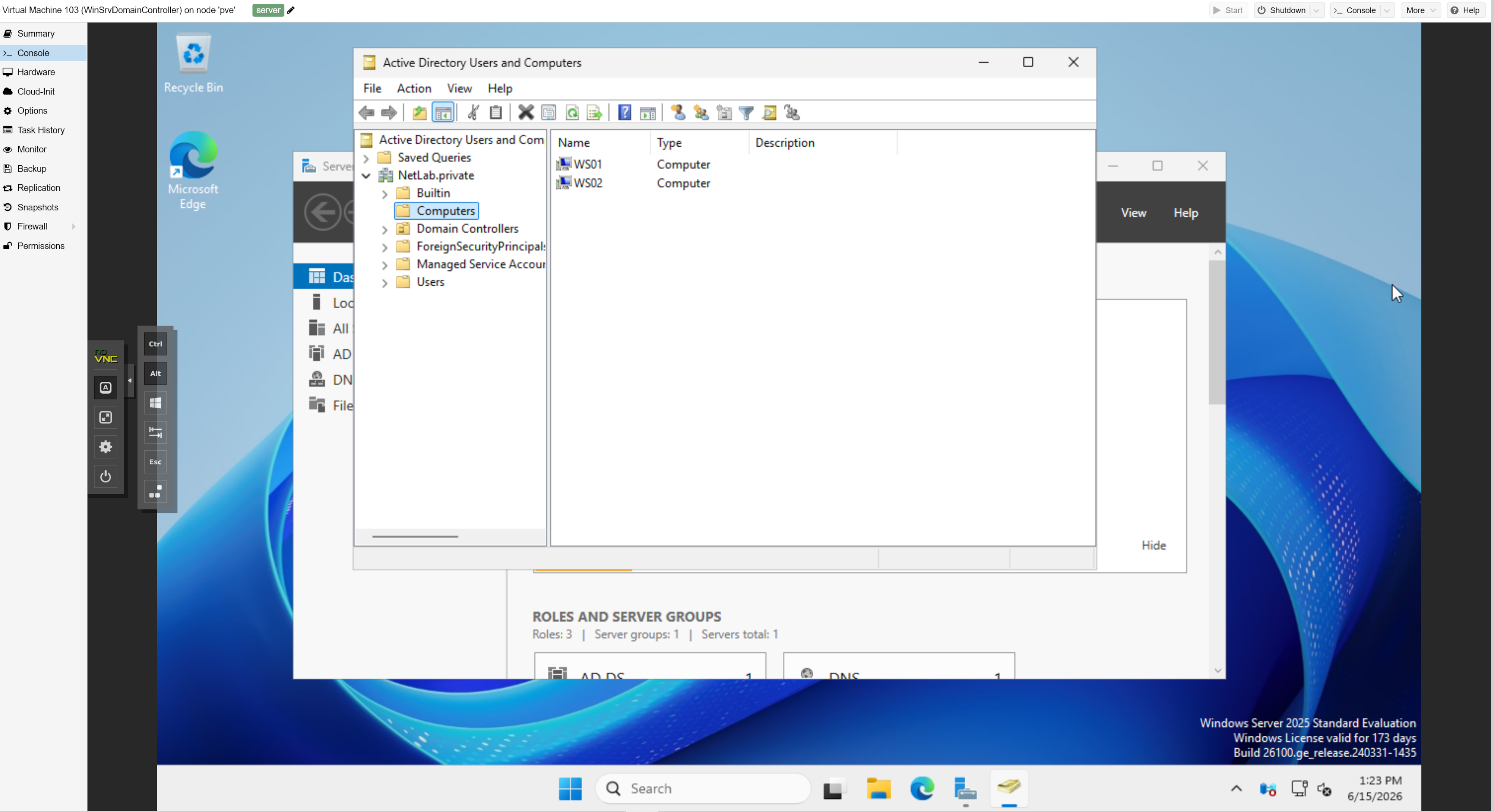Expand the Domain Controllers node
1494x812 pixels.
384,229
